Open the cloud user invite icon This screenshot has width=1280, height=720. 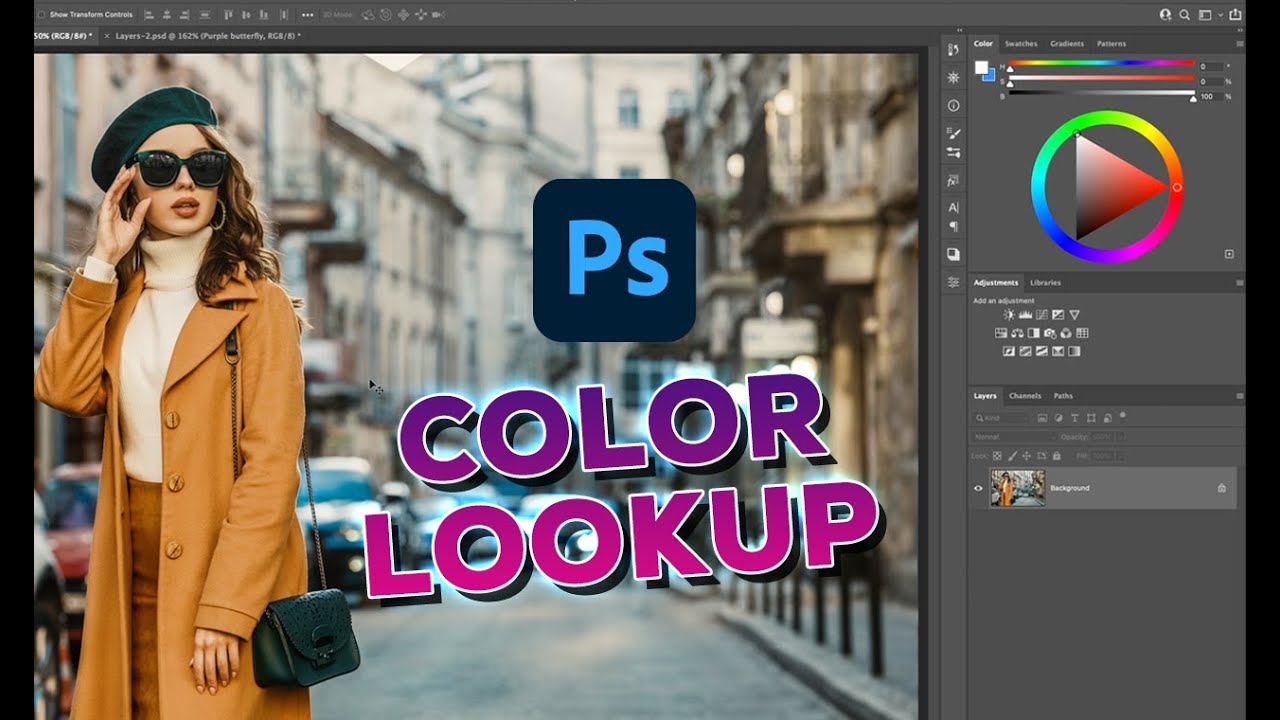[1165, 14]
